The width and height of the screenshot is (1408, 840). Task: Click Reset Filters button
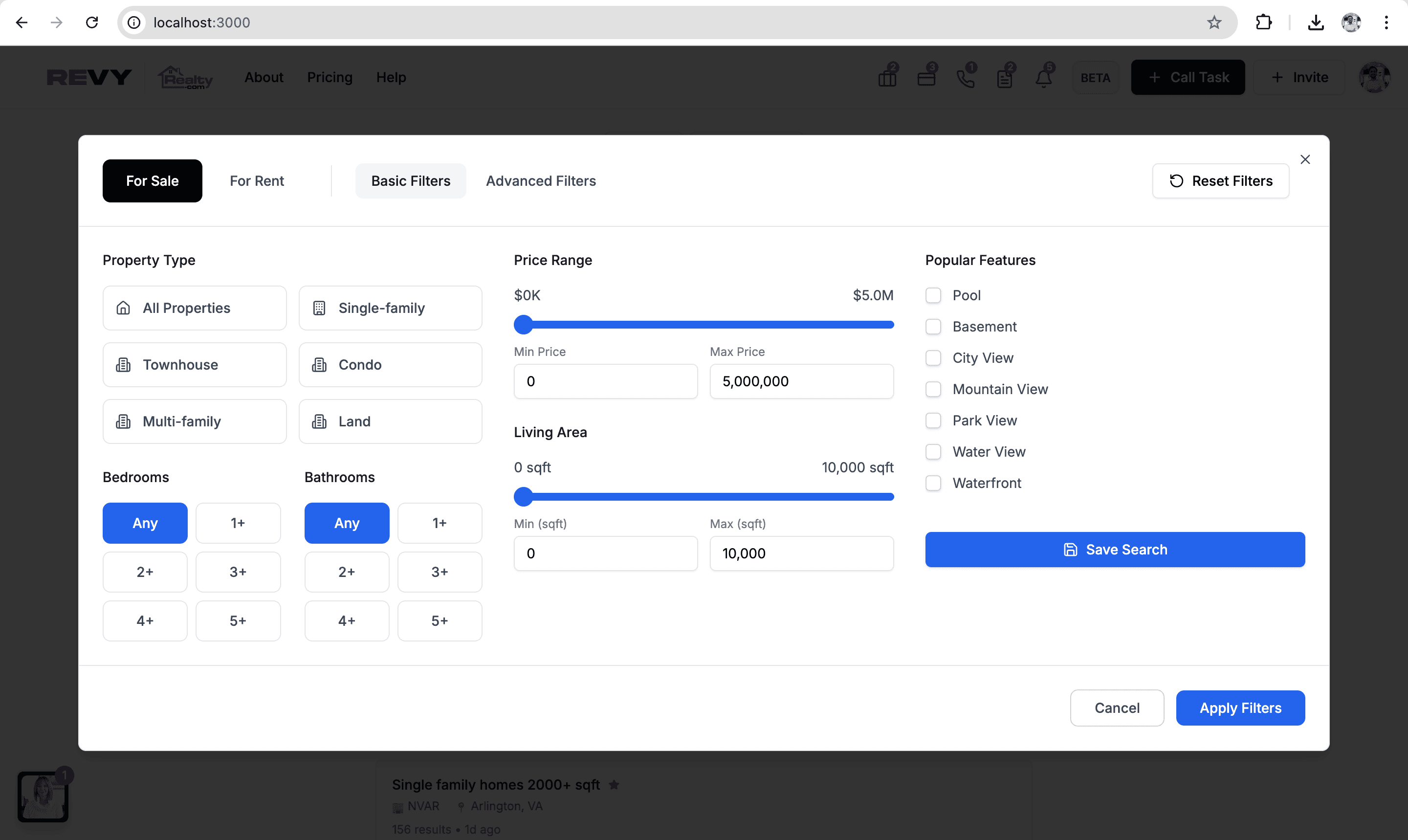(1221, 181)
